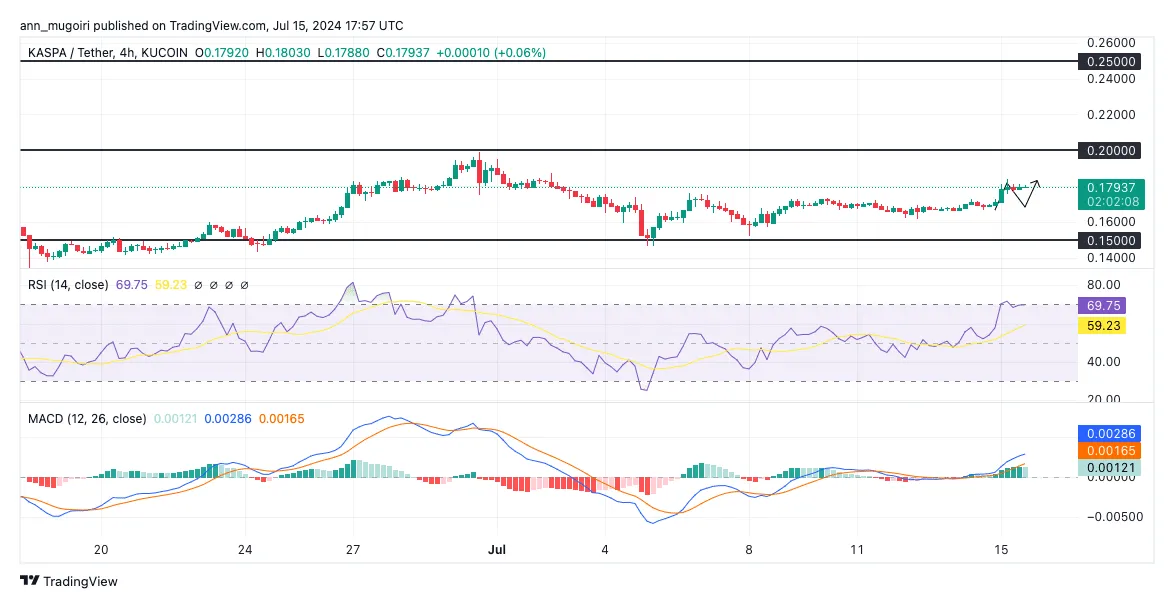1174x608 pixels.
Task: Click the fourth ∅ icon in the RSI legend
Action: (x=243, y=285)
